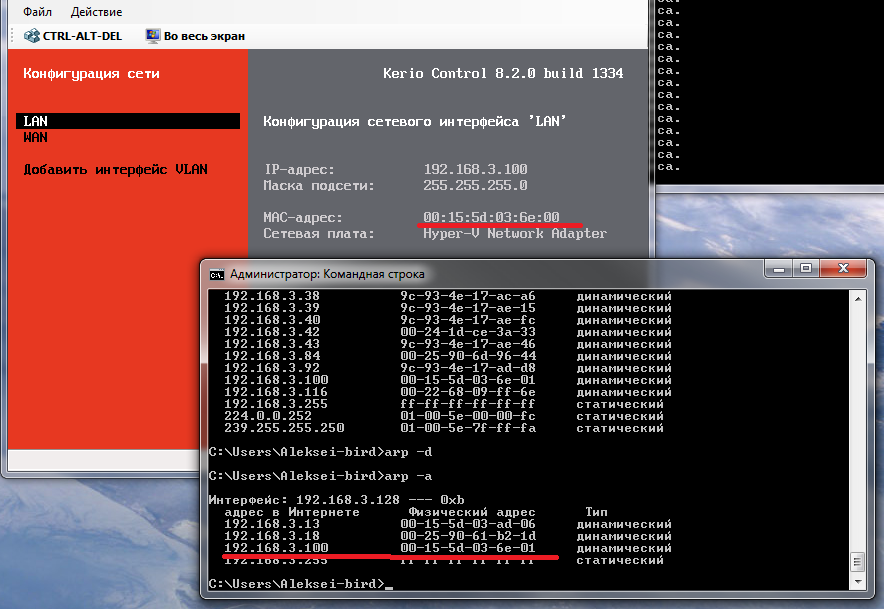884x609 pixels.
Task: Click ARP entry 239.255.255.250
Action: pos(284,428)
